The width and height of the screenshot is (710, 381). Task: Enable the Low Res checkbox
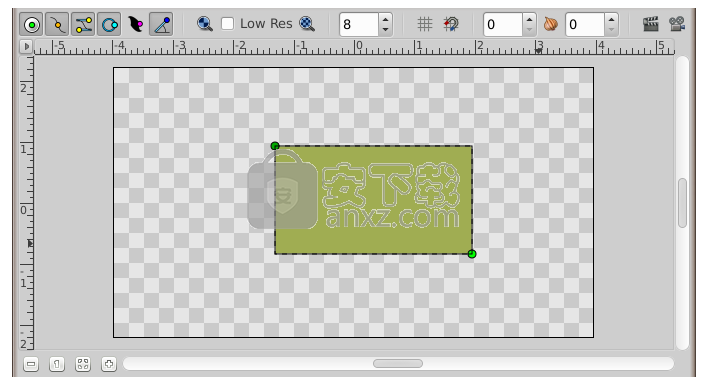pos(227,24)
